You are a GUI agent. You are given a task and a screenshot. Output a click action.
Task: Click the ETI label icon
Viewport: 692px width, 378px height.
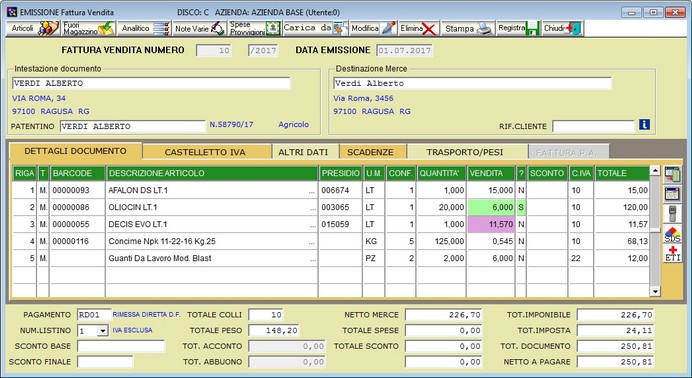[672, 254]
